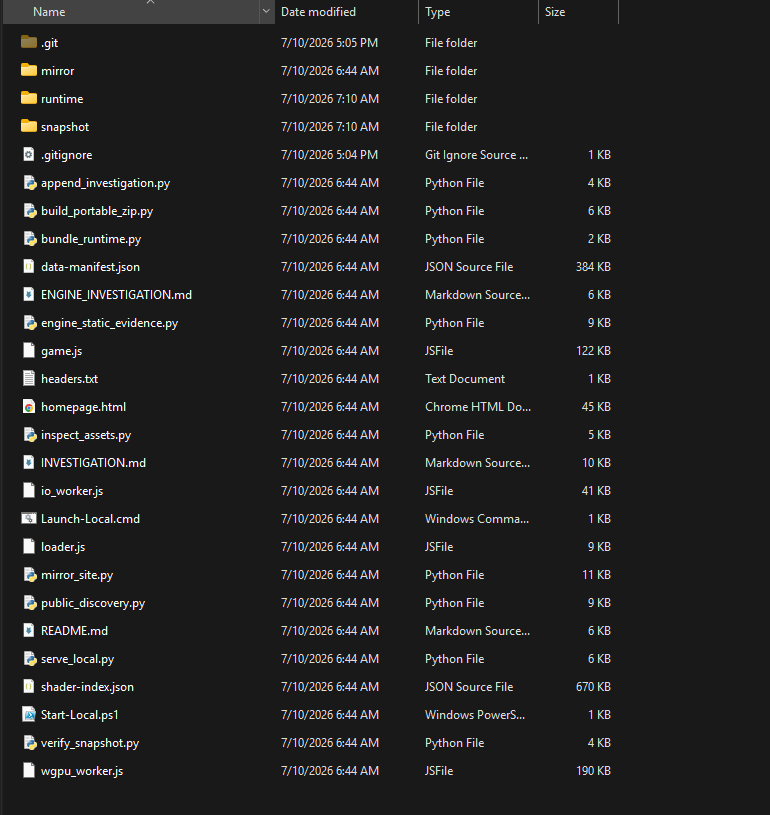
Task: Select the file name build_portable_zip.py
Action: pyautogui.click(x=97, y=211)
